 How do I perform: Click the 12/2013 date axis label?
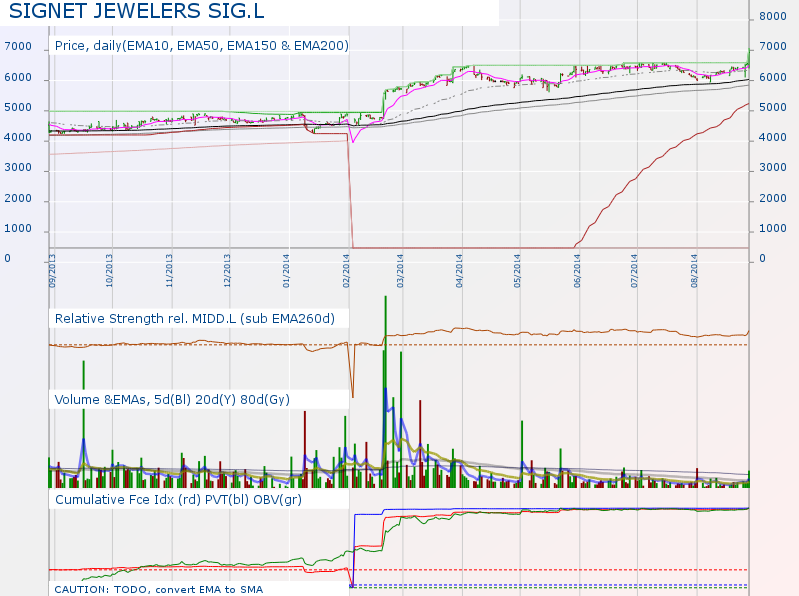(227, 271)
